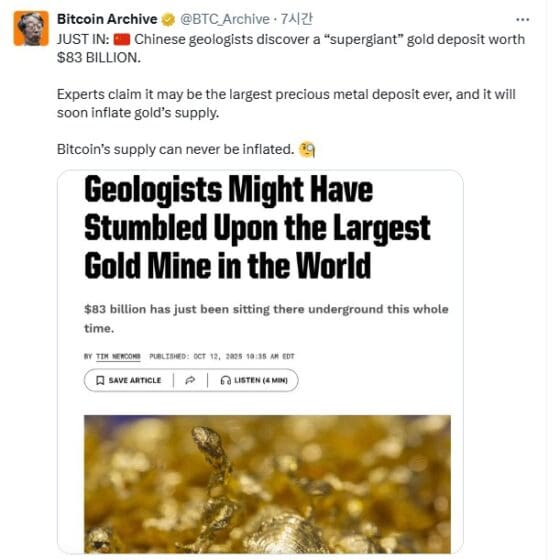Click the Save Article bookmark icon
560x560 pixels.
coord(100,380)
